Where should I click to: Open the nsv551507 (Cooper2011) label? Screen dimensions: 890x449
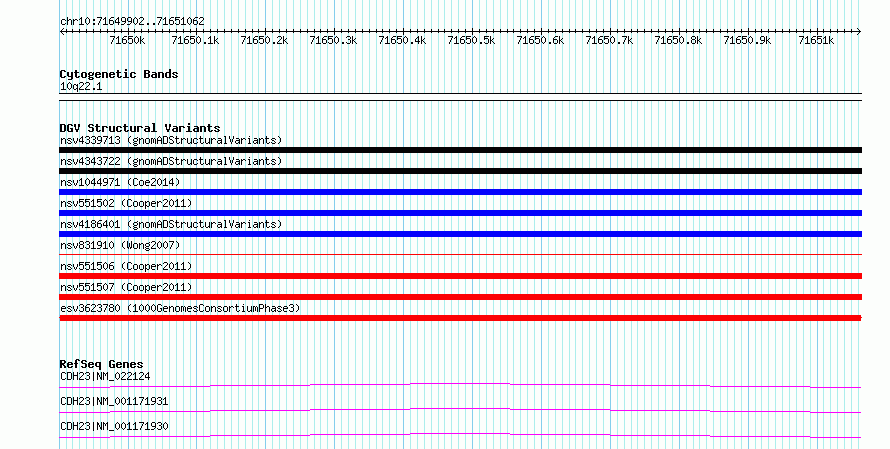pos(126,287)
